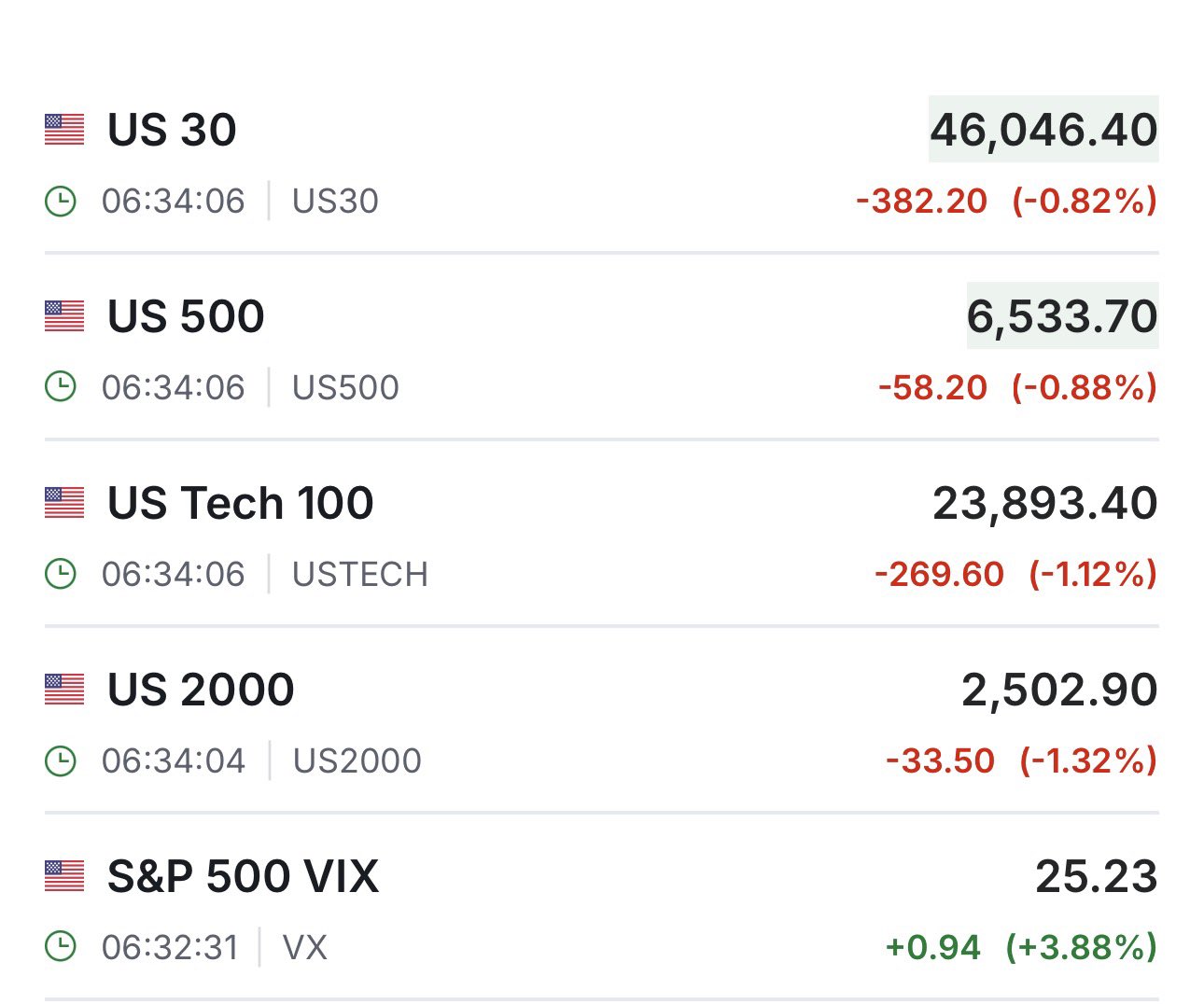This screenshot has width=1204, height=1004.
Task: Open the US 30 index name
Action: 172,130
